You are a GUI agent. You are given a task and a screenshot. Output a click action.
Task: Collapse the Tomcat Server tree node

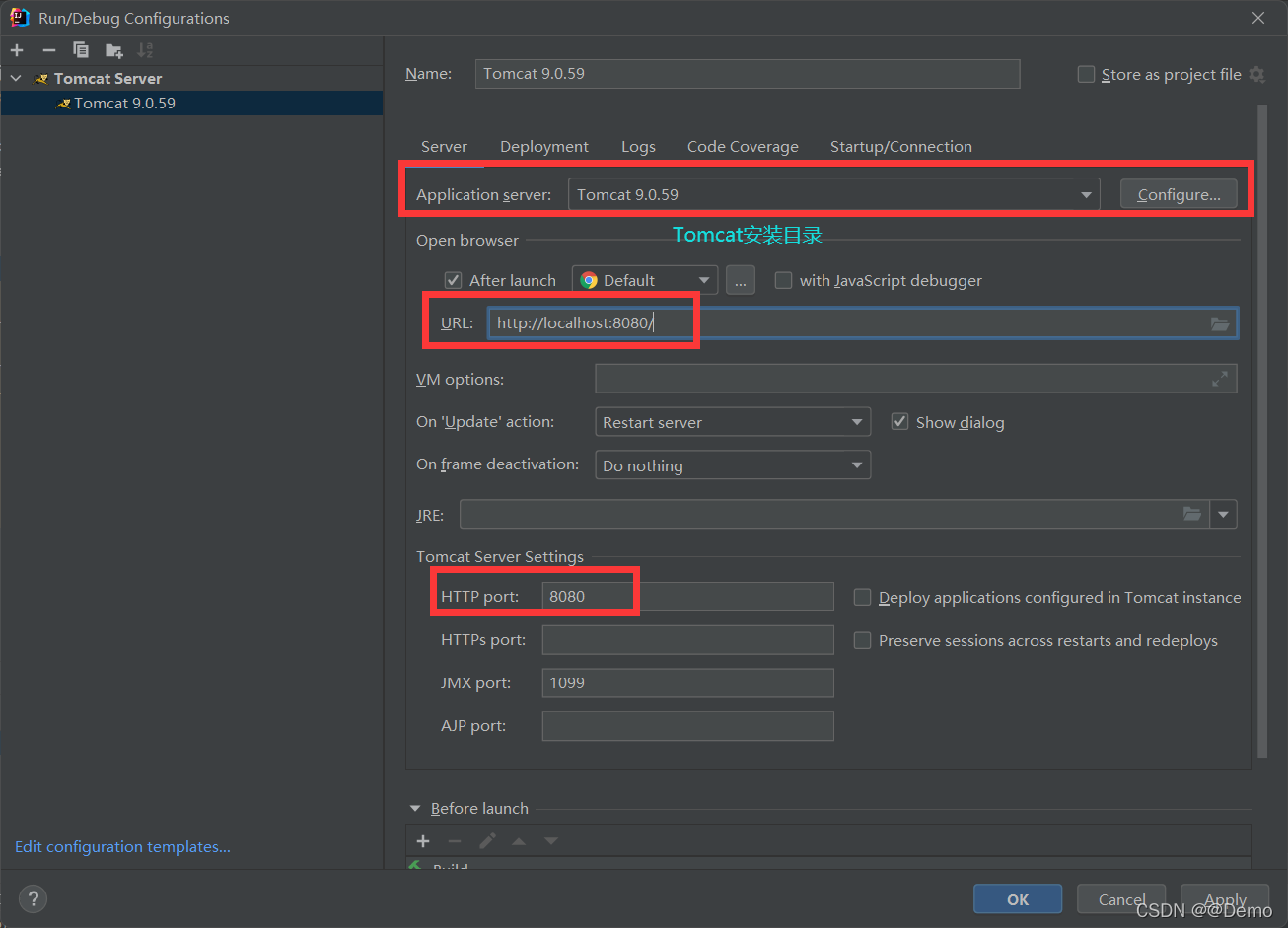coord(16,78)
